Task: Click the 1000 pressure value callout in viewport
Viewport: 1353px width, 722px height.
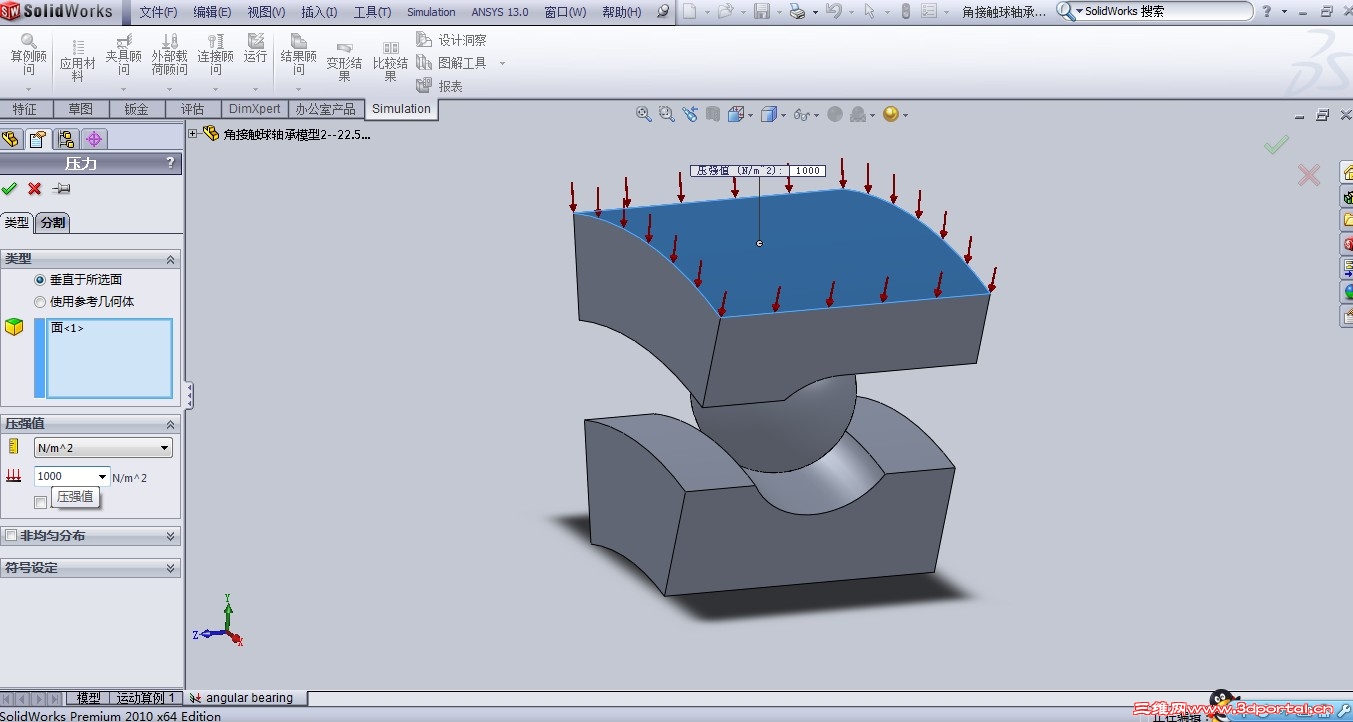Action: (808, 171)
